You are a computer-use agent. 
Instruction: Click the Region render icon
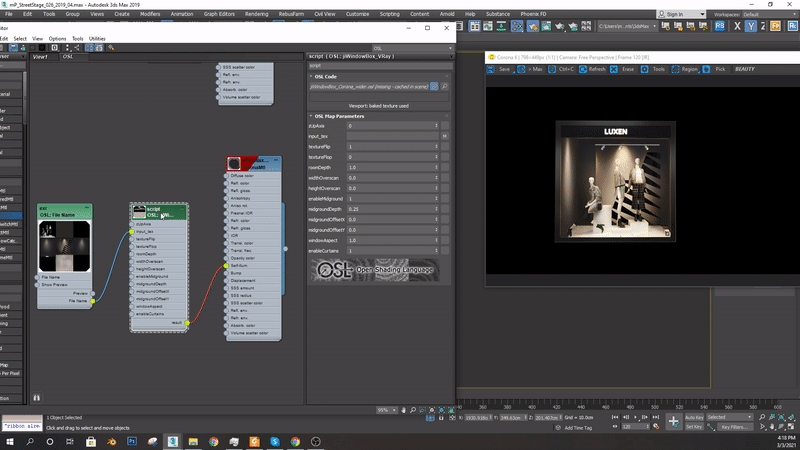click(677, 70)
